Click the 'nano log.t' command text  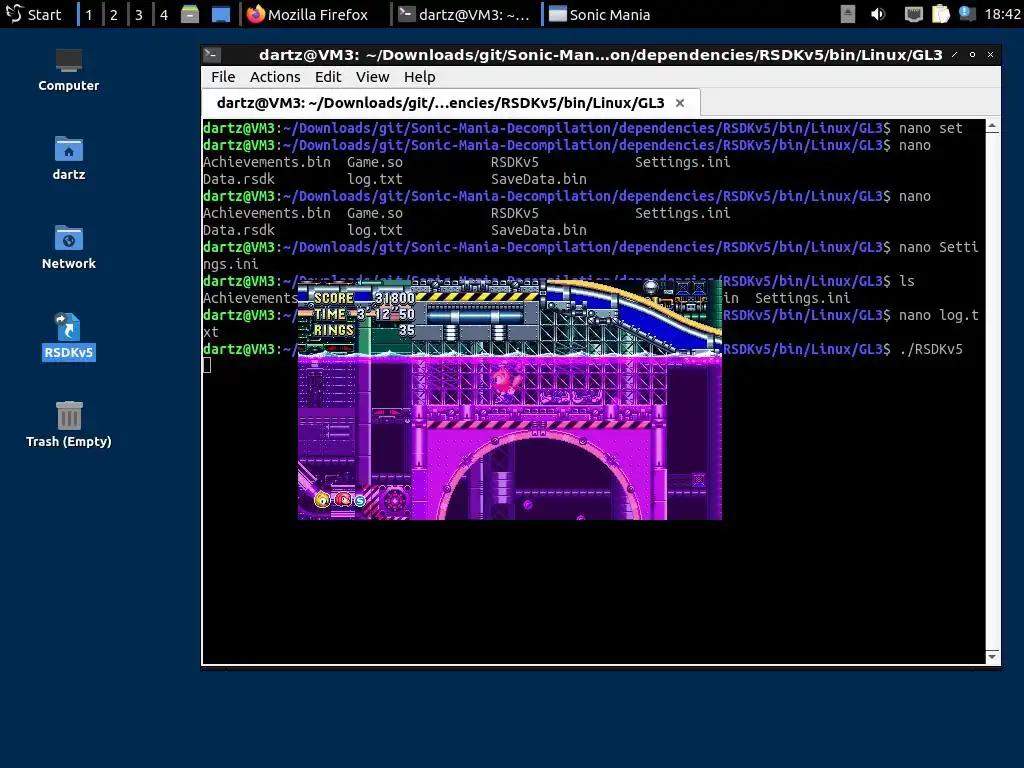point(938,315)
